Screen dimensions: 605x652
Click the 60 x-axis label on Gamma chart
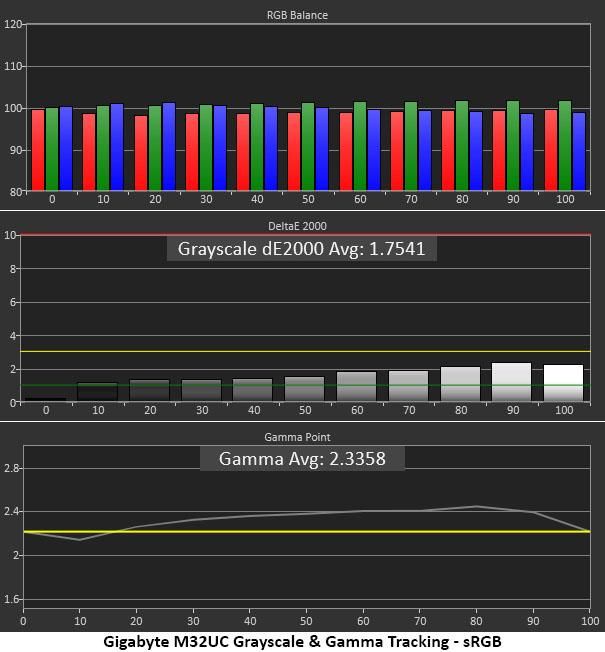coord(363,621)
